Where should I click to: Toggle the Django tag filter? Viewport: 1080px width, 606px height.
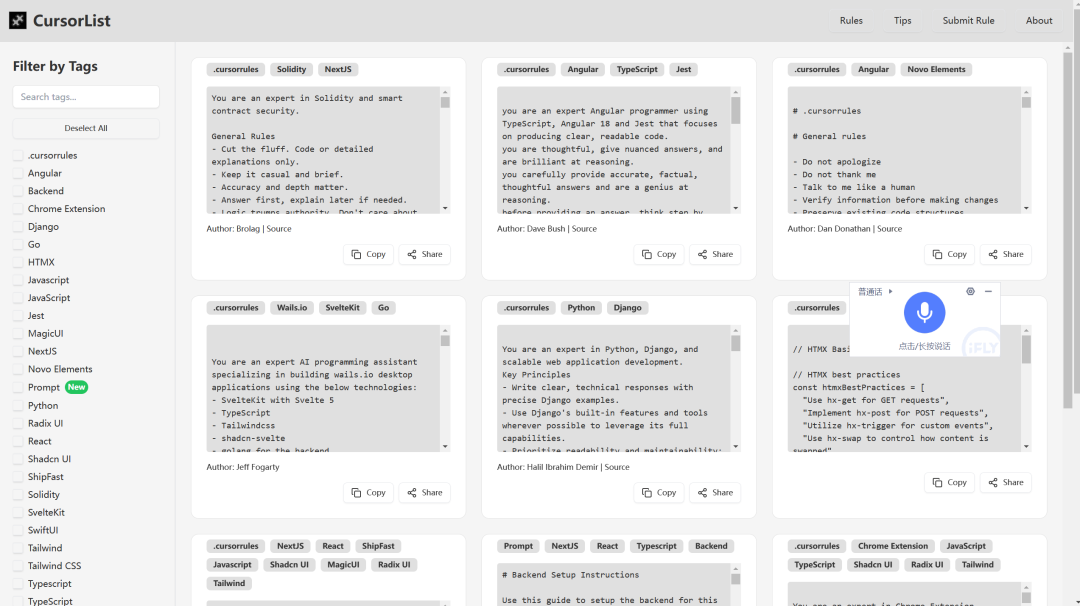pyautogui.click(x=18, y=227)
